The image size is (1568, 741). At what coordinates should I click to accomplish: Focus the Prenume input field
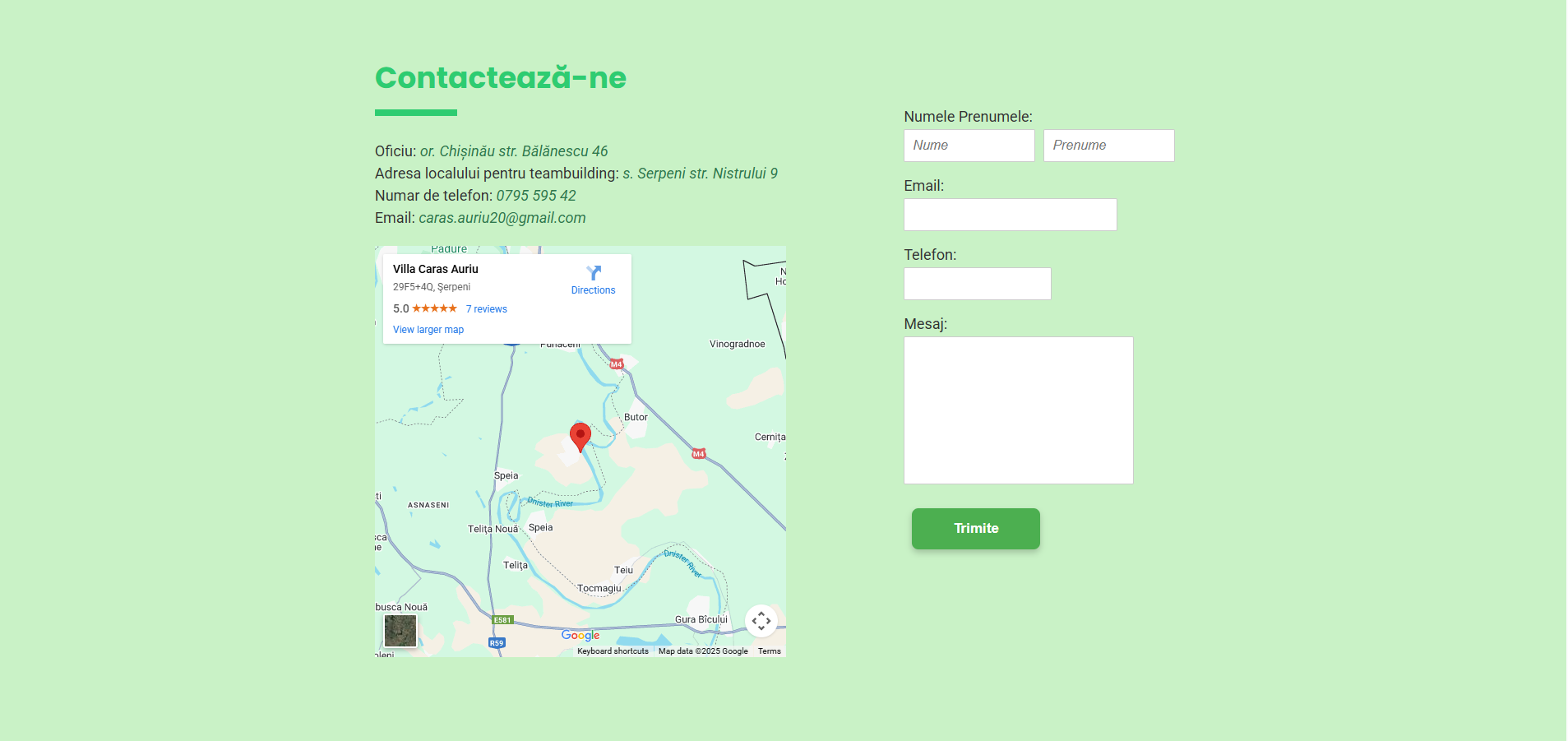click(1108, 146)
